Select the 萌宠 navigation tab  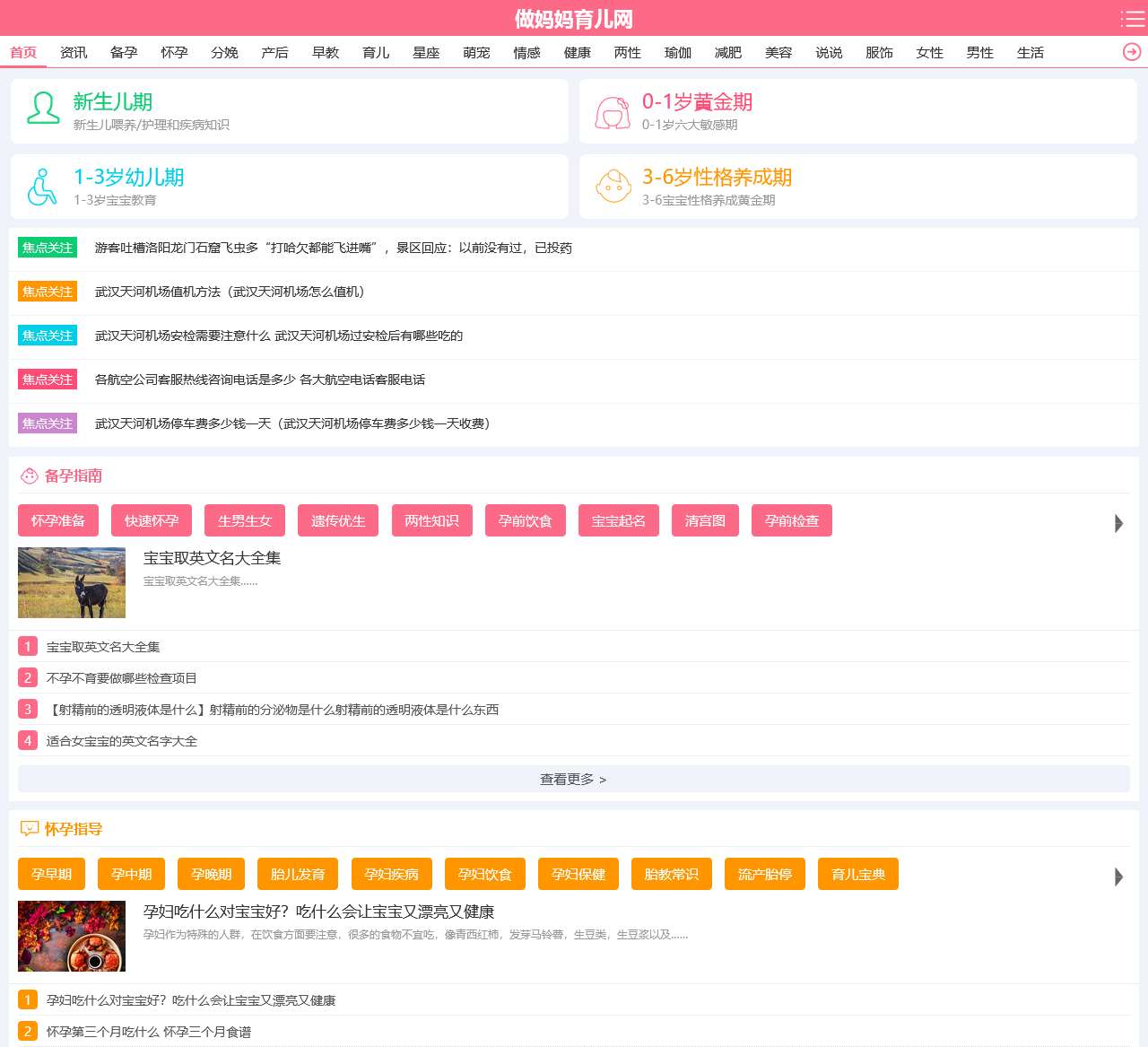coord(476,53)
